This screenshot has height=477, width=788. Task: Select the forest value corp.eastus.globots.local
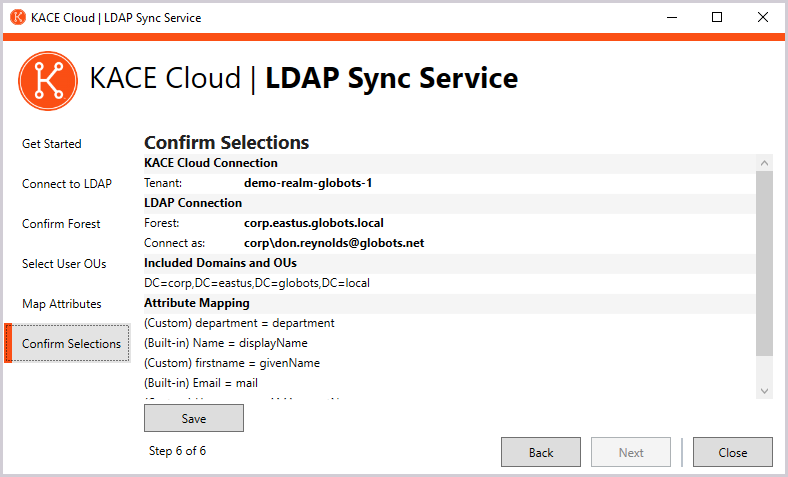(314, 223)
